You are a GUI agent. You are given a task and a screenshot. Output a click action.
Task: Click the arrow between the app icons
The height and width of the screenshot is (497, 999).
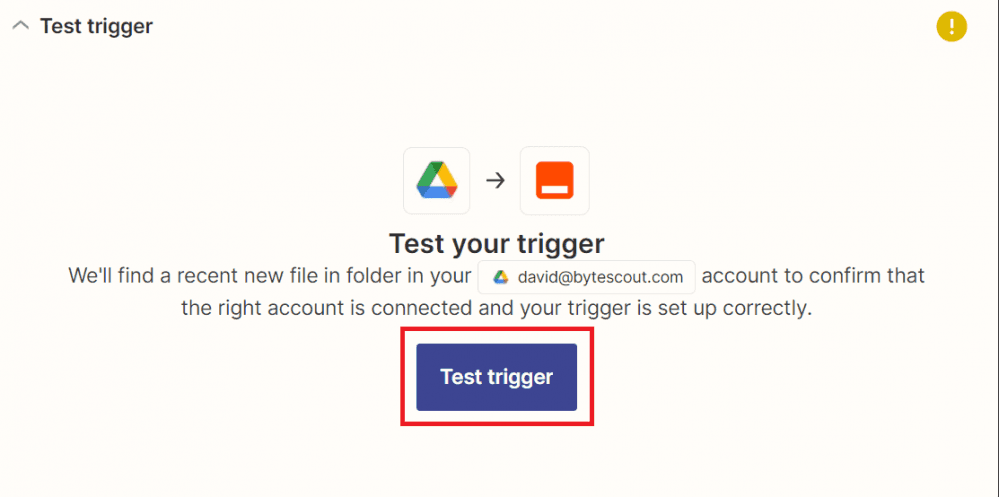tap(495, 181)
